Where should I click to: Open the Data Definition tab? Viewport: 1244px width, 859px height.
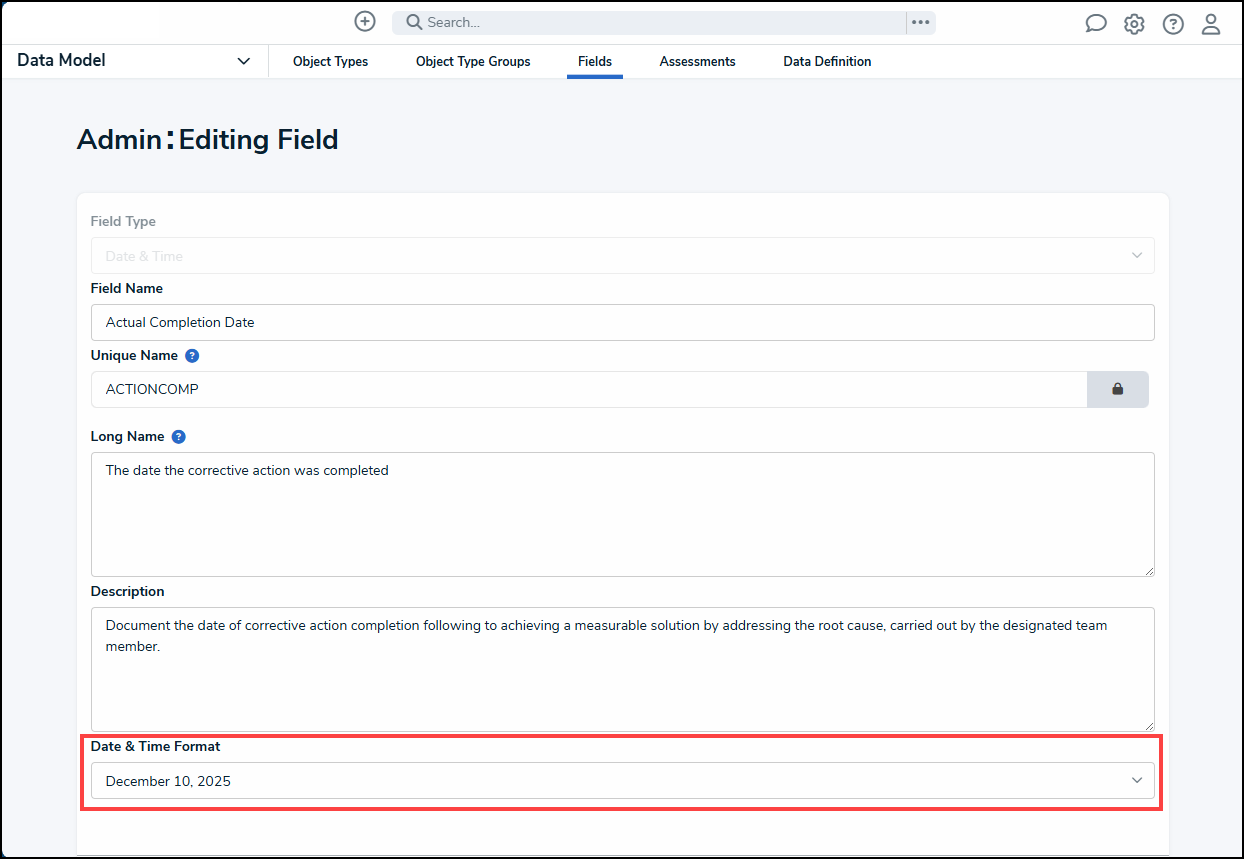click(x=827, y=61)
